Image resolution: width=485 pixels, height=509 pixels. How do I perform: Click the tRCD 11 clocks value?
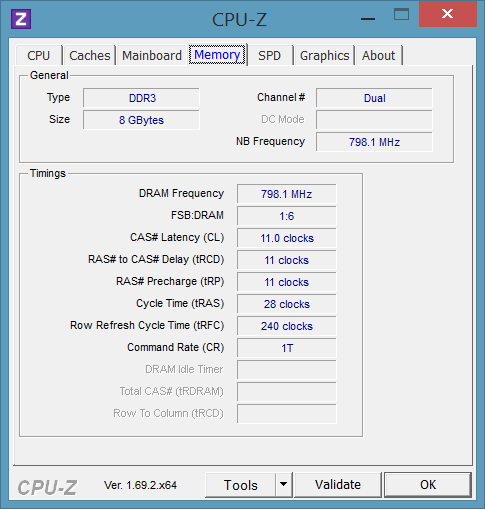287,260
